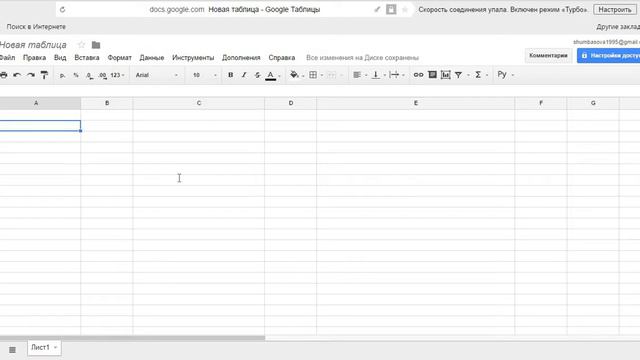The height and width of the screenshot is (360, 640).
Task: Open the Вставка menu
Action: 87,58
